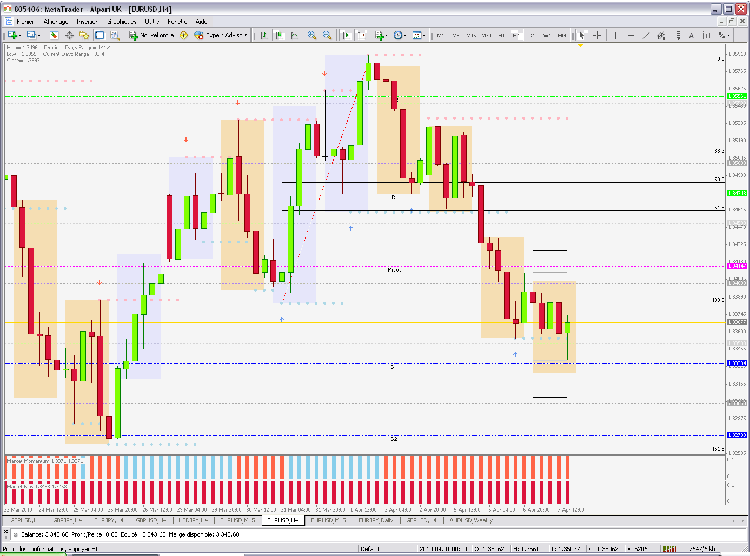The image size is (750, 556).
Task: Toggle the Expert Advisors button
Action: [x=221, y=35]
